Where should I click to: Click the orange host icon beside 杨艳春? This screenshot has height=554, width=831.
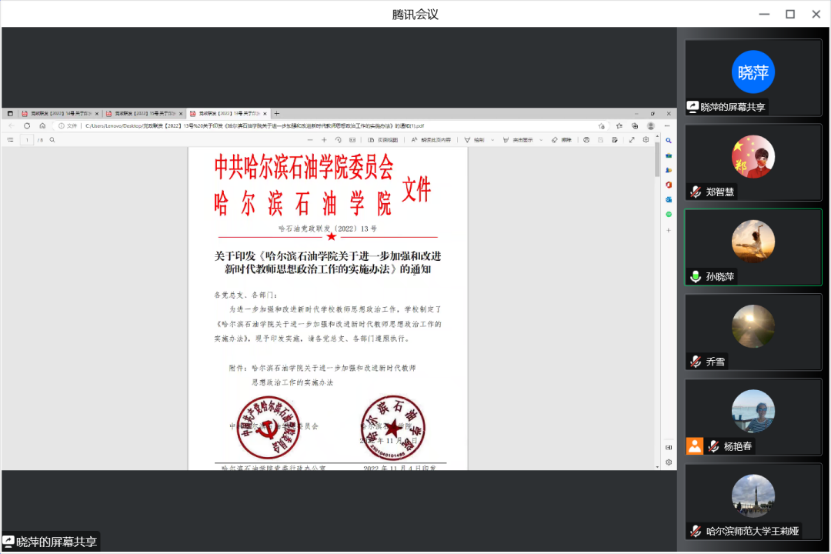pos(695,446)
